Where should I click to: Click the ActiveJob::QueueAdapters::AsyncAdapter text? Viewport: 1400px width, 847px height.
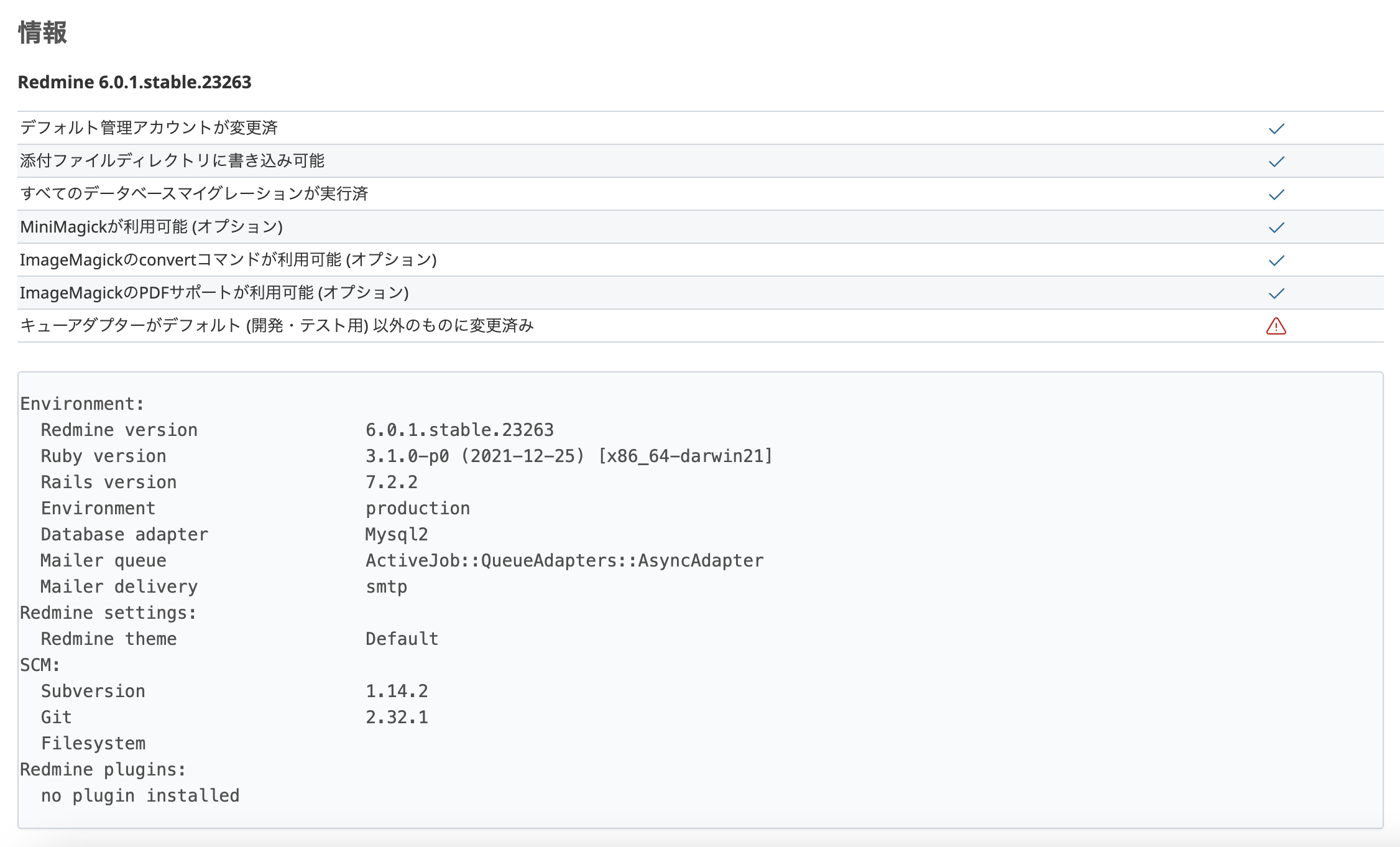tap(564, 560)
